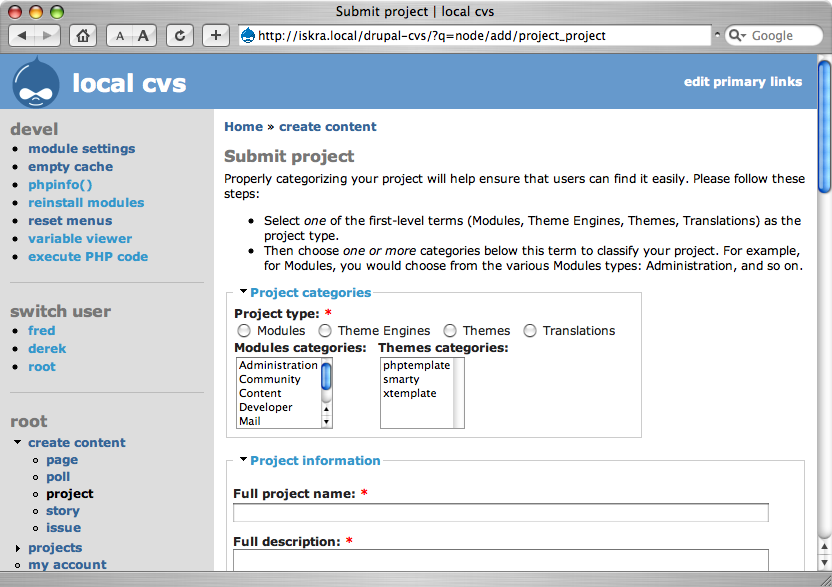Image resolution: width=832 pixels, height=587 pixels.
Task: Switch user to root
Action: click(x=42, y=367)
